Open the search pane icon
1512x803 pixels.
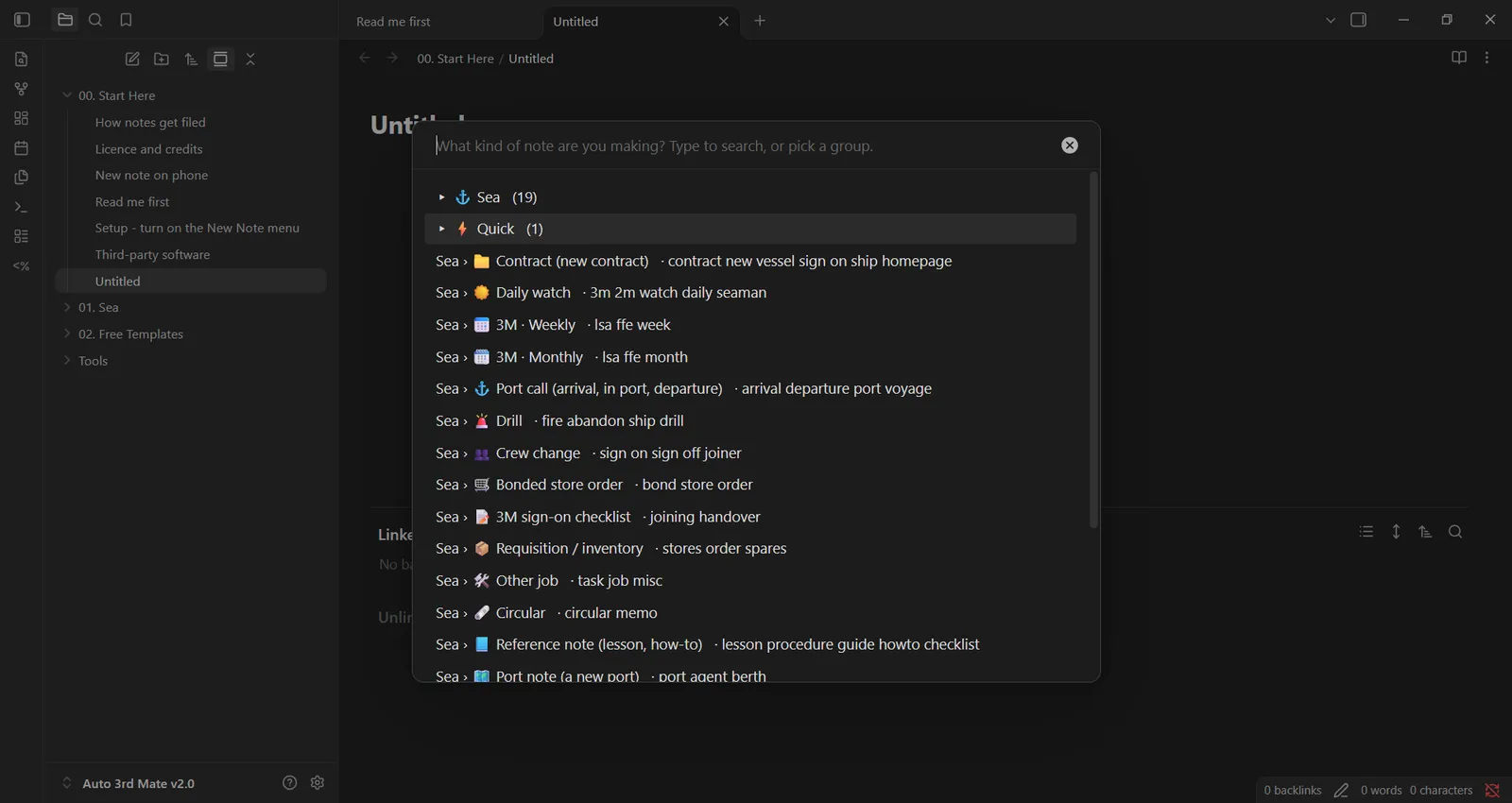pos(95,20)
